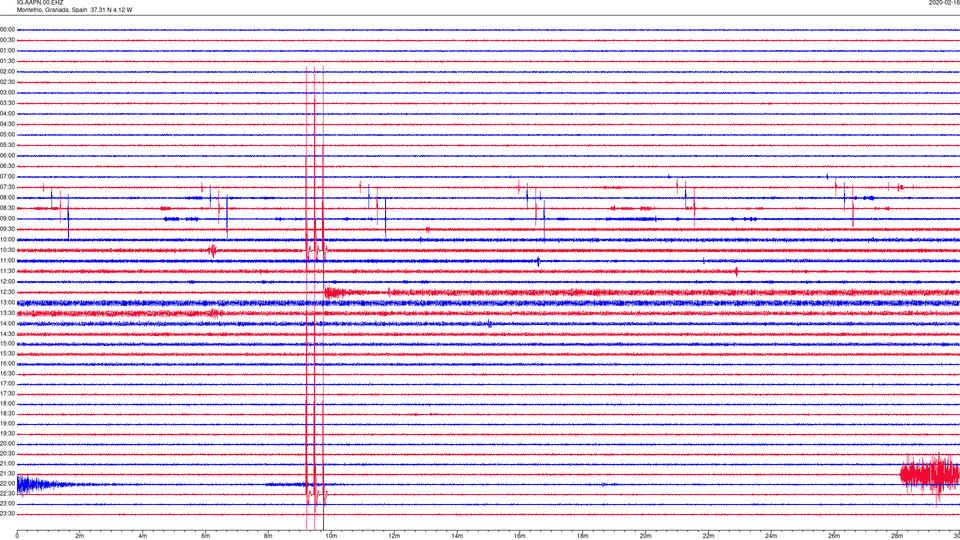Click the 8m tick label on the time axis

point(268,536)
